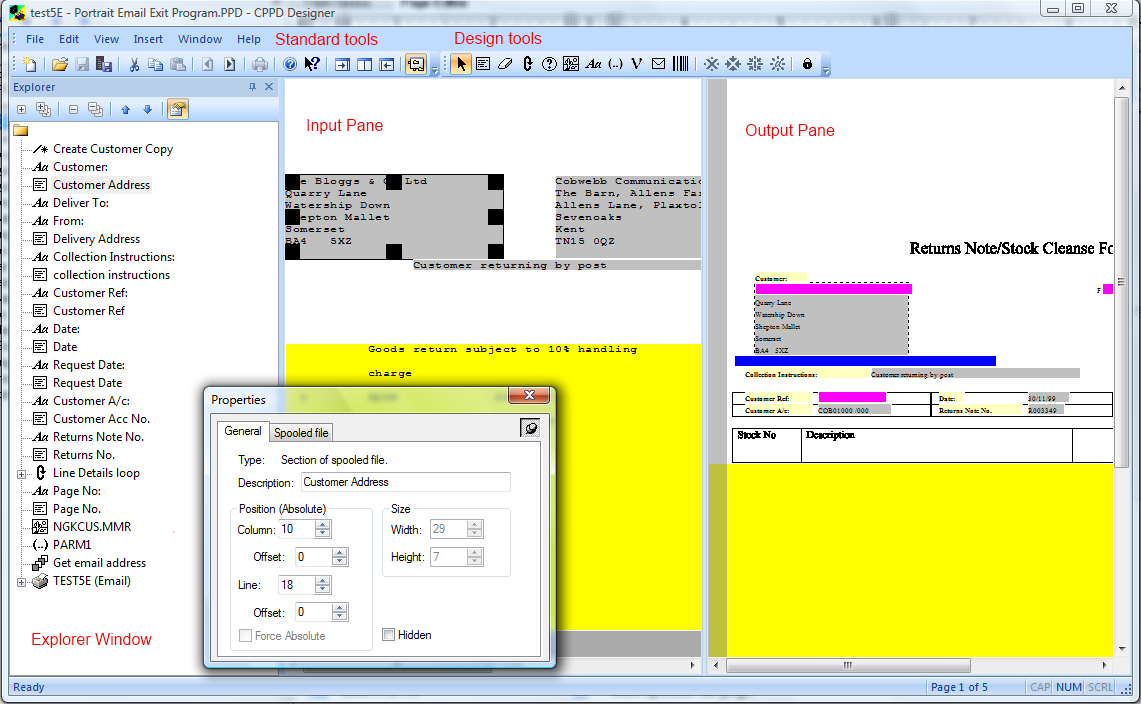Click the Column value field
This screenshot has width=1141, height=704.
[298, 529]
